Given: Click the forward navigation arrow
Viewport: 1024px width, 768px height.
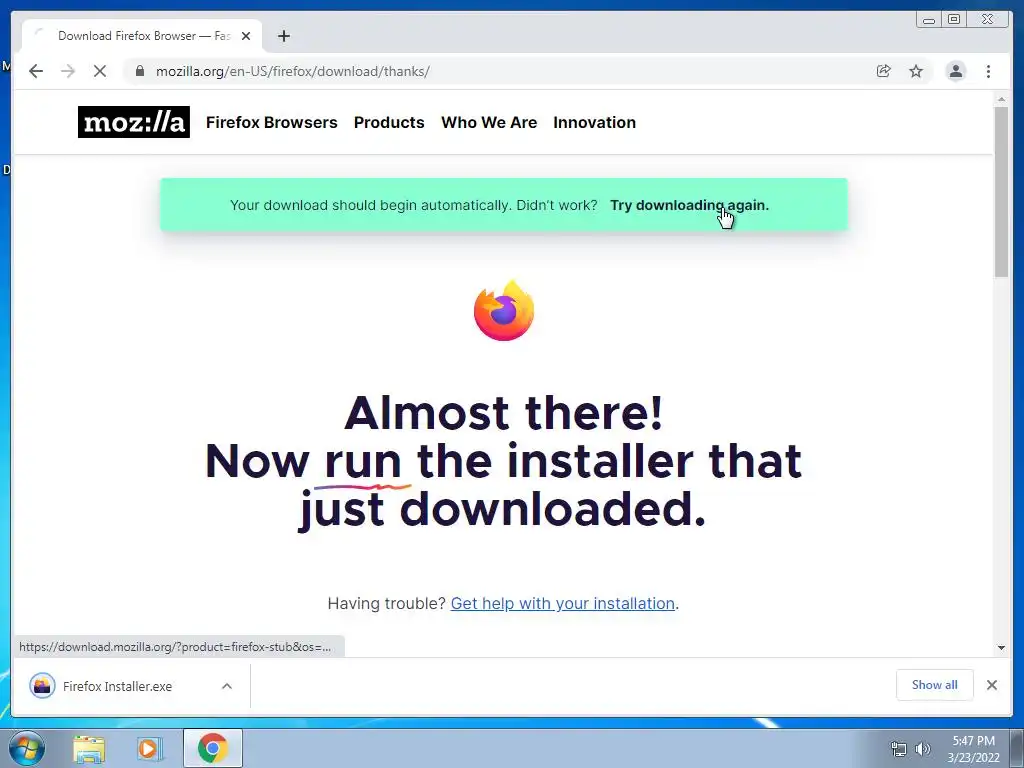Looking at the screenshot, I should coord(68,71).
